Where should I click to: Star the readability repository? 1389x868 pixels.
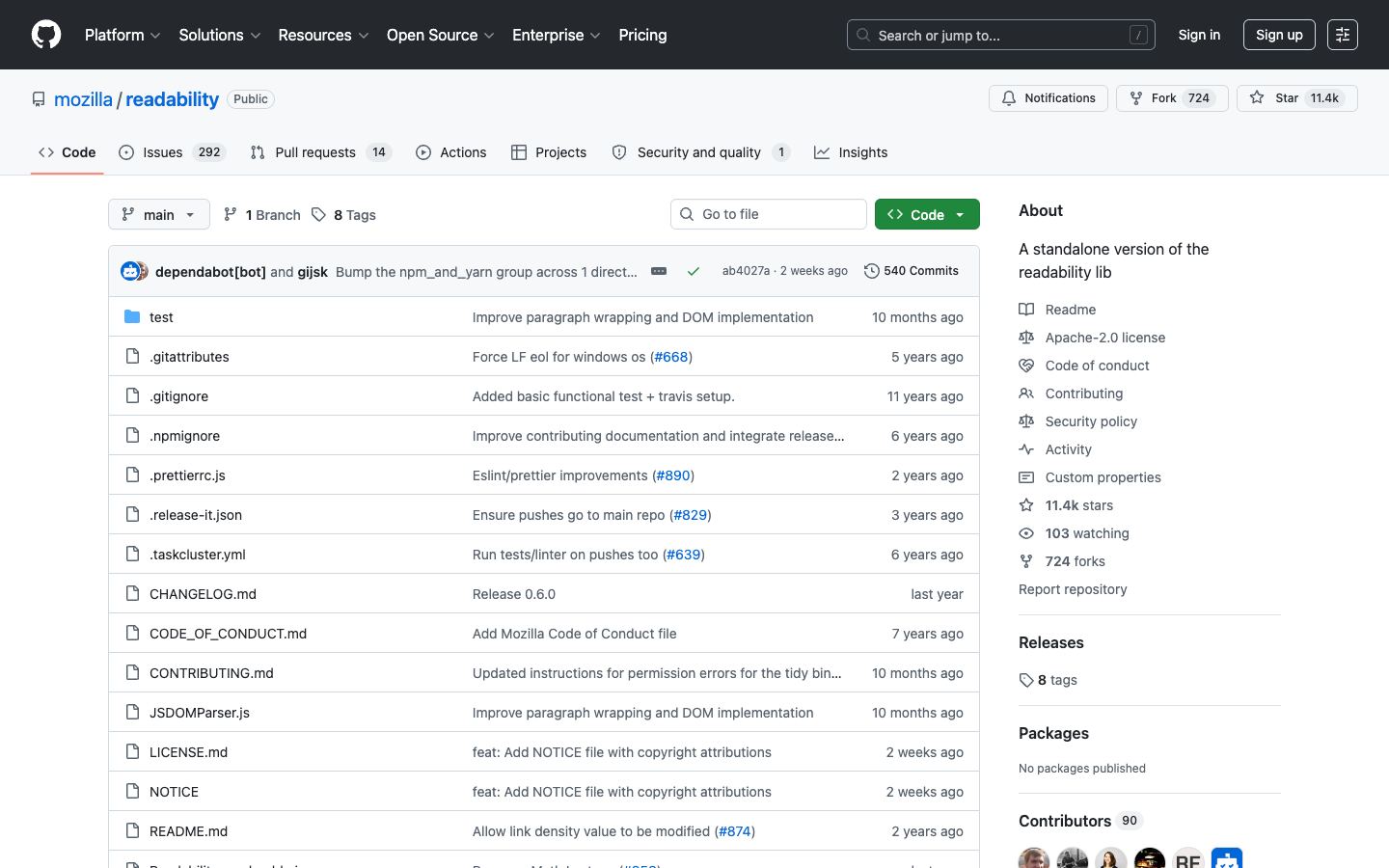(x=1296, y=98)
